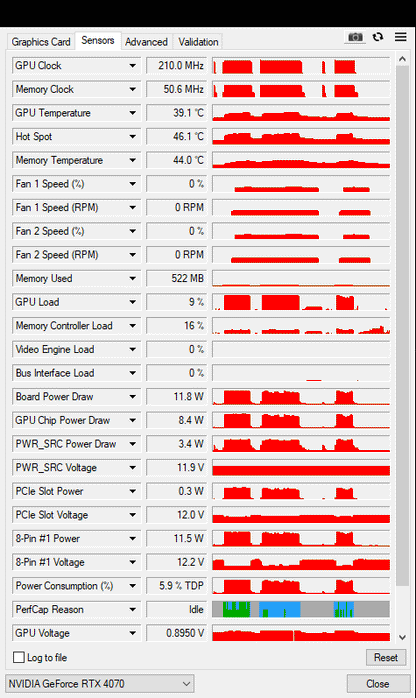Open the PCIe Slot Power dropdown
This screenshot has width=416, height=698.
(133, 491)
